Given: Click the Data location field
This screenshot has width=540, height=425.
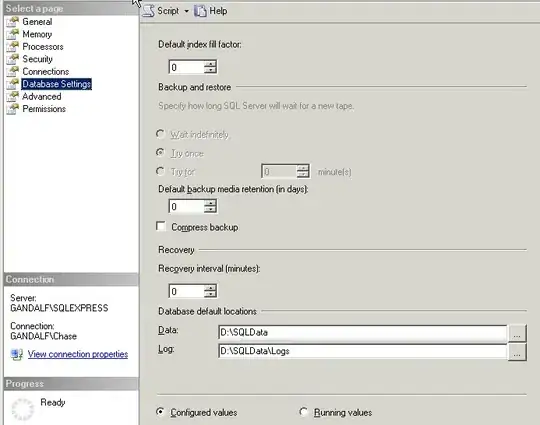Looking at the screenshot, I should tap(363, 332).
